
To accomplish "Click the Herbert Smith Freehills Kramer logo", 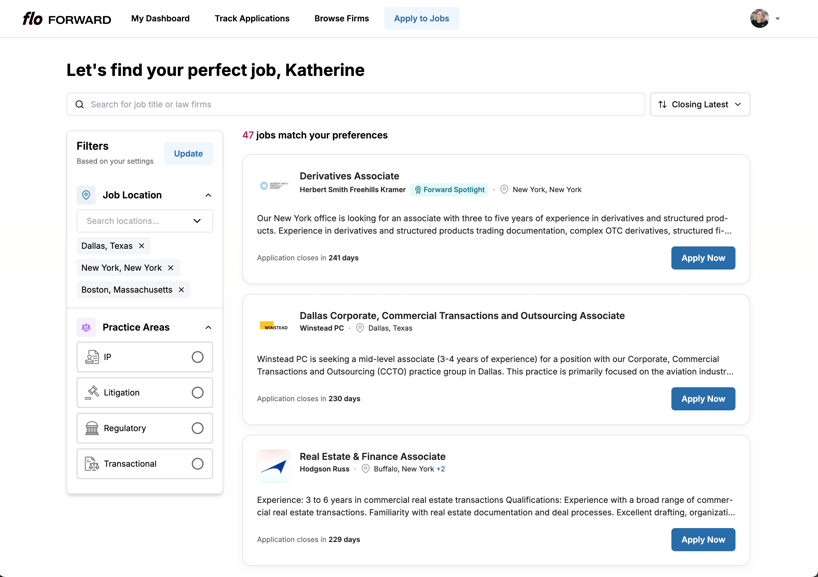I will click(x=274, y=186).
